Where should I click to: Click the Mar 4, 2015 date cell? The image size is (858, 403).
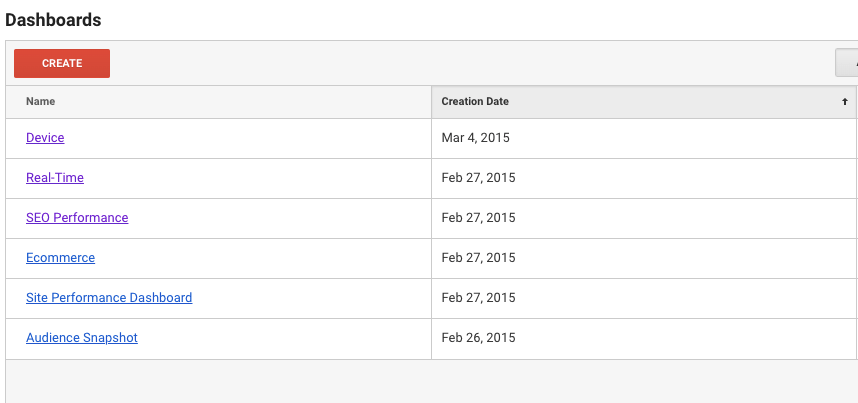pos(476,138)
